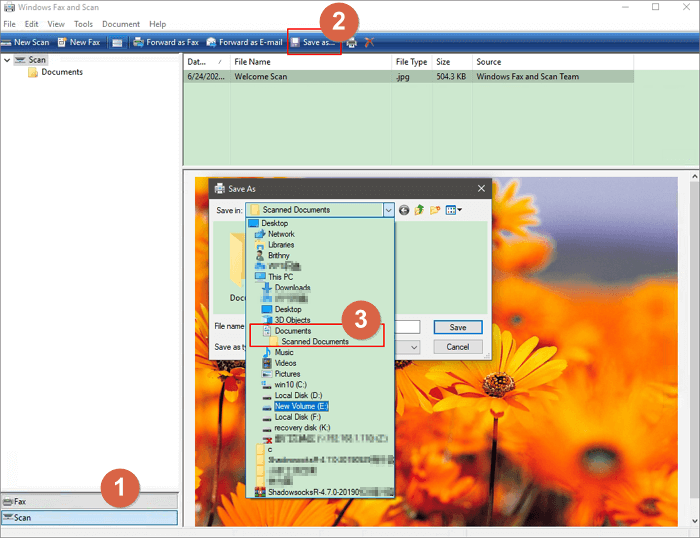The width and height of the screenshot is (700, 538).
Task: Click the New Fax toolbar button
Action: pyautogui.click(x=79, y=42)
